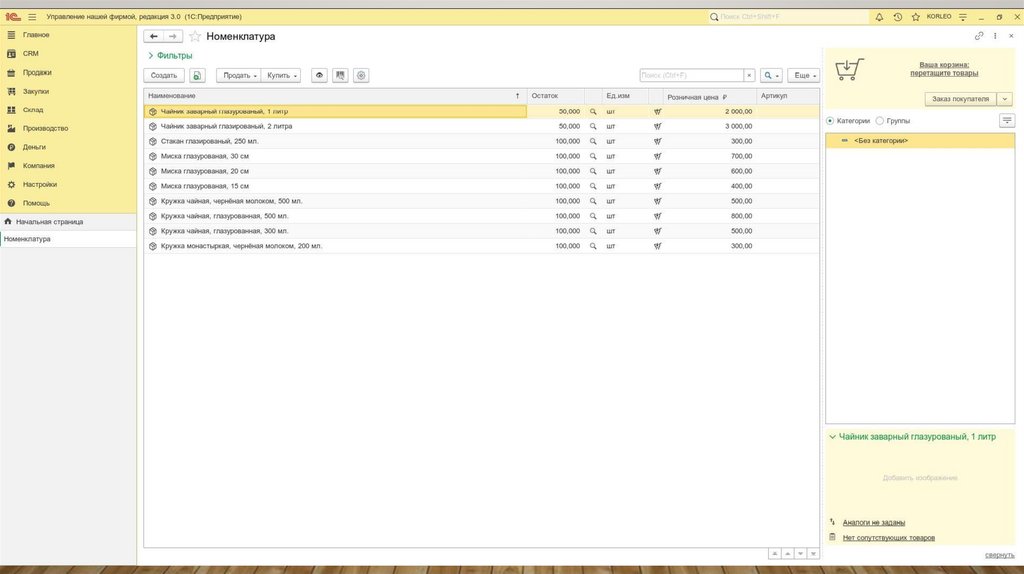This screenshot has width=1024, height=574.
Task: Expand the Фильтры section
Action: click(170, 56)
